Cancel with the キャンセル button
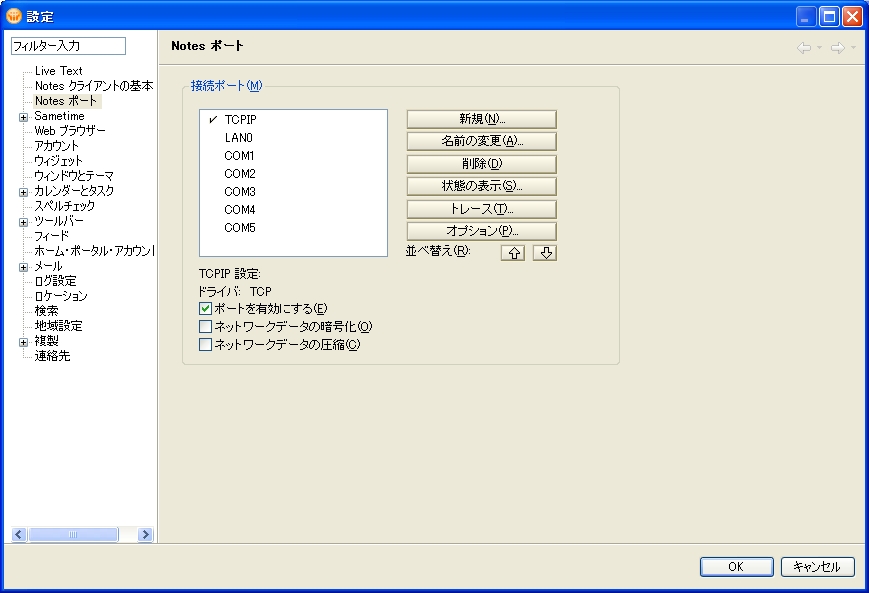Screen dimensions: 869x593 click(x=817, y=566)
